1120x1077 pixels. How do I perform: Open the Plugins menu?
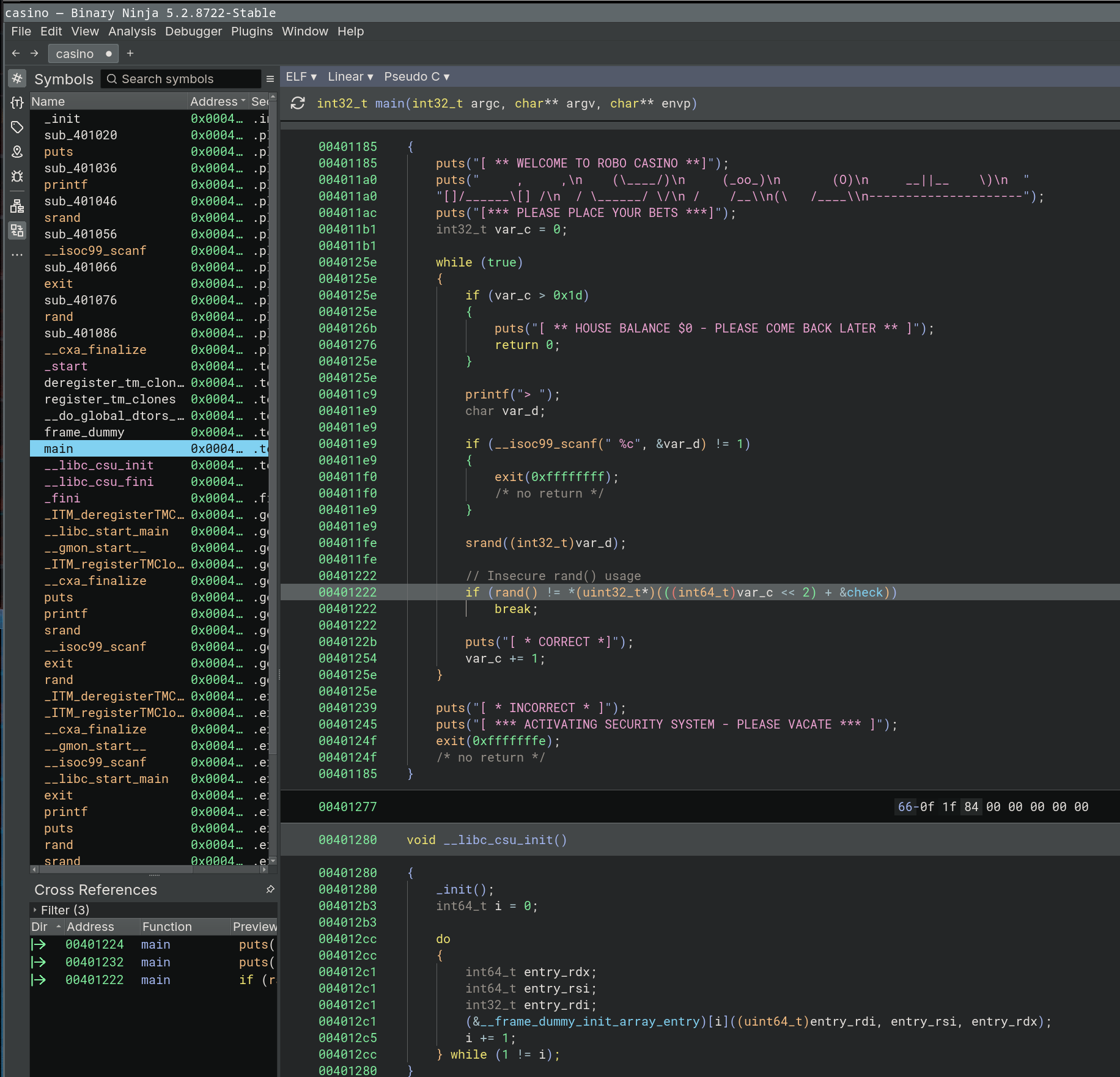251,31
